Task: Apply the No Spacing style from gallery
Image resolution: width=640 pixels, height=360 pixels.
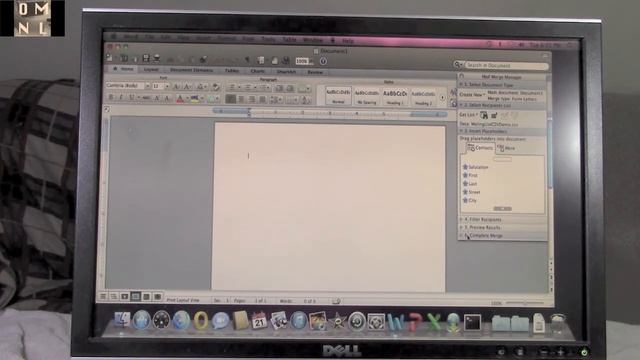Action: click(367, 97)
